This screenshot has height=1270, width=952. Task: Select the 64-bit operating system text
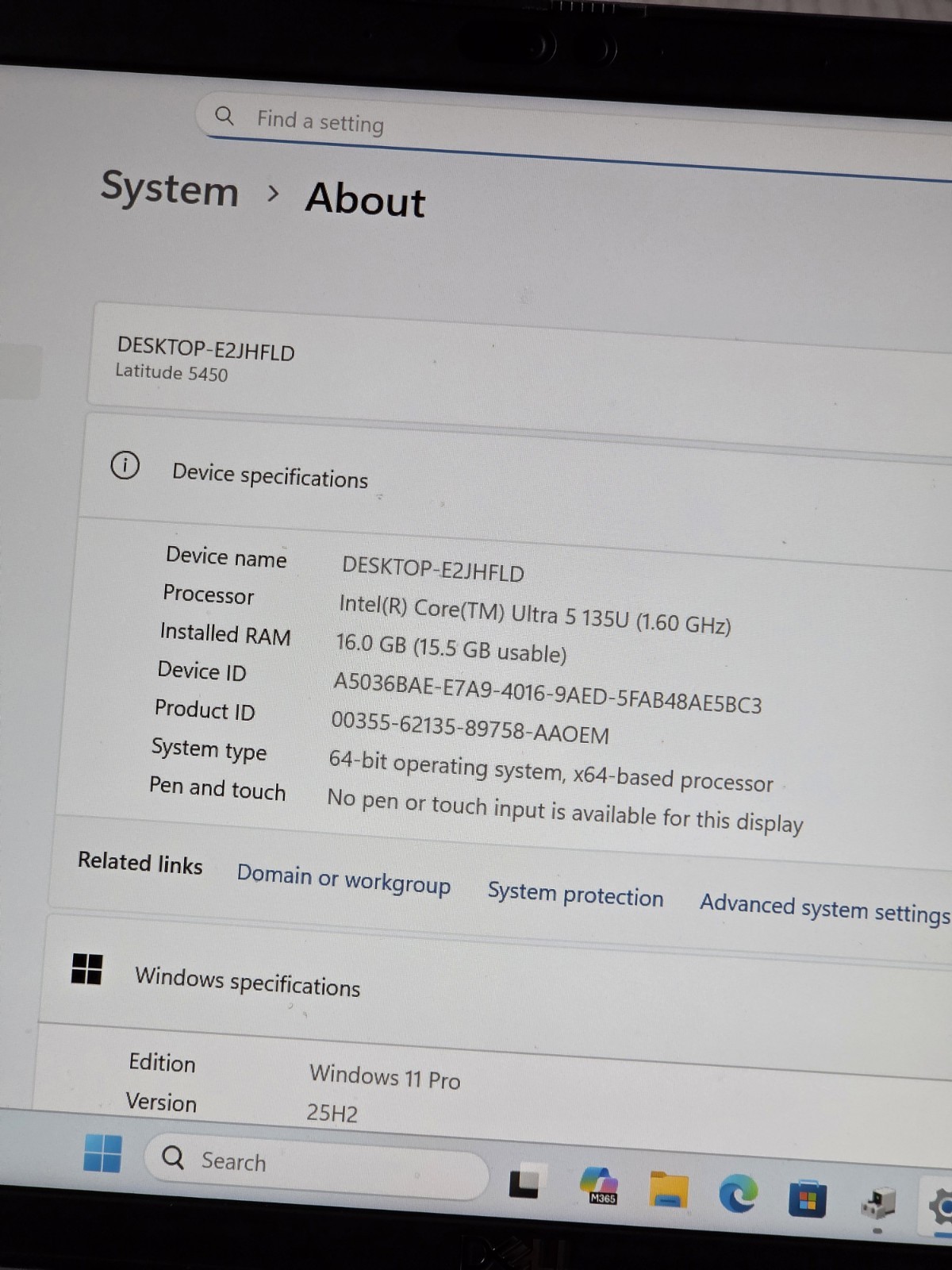(551, 771)
